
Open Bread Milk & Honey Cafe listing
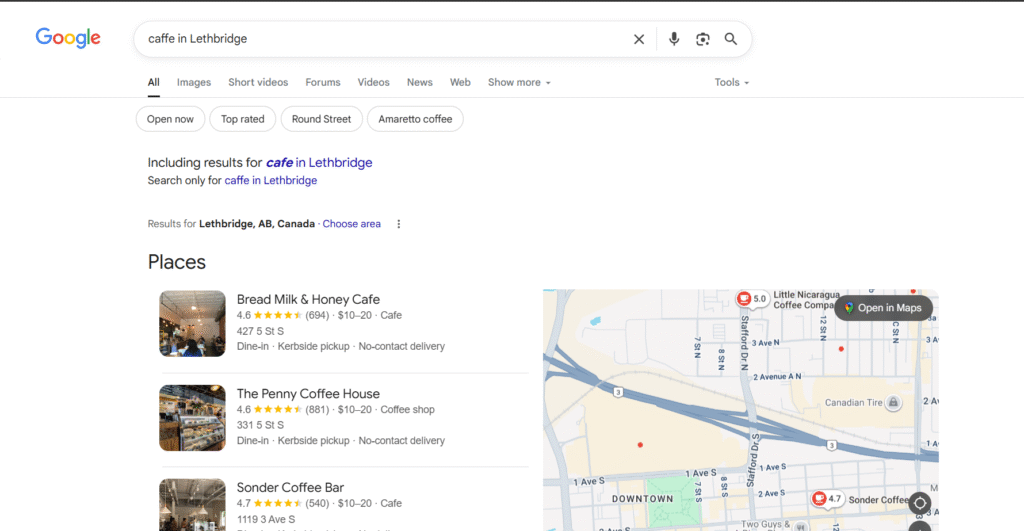coord(308,299)
